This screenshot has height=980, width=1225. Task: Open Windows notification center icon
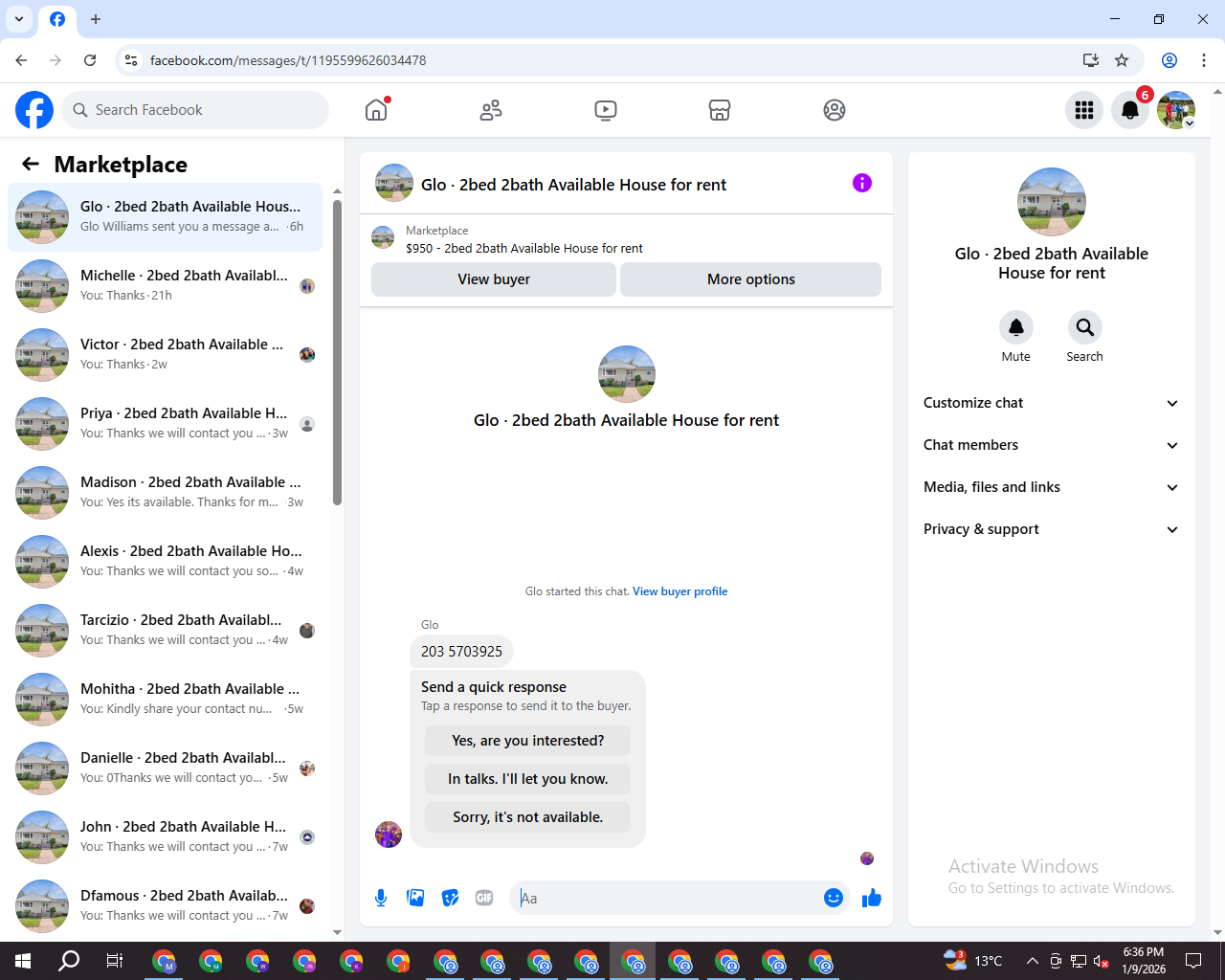[1193, 961]
